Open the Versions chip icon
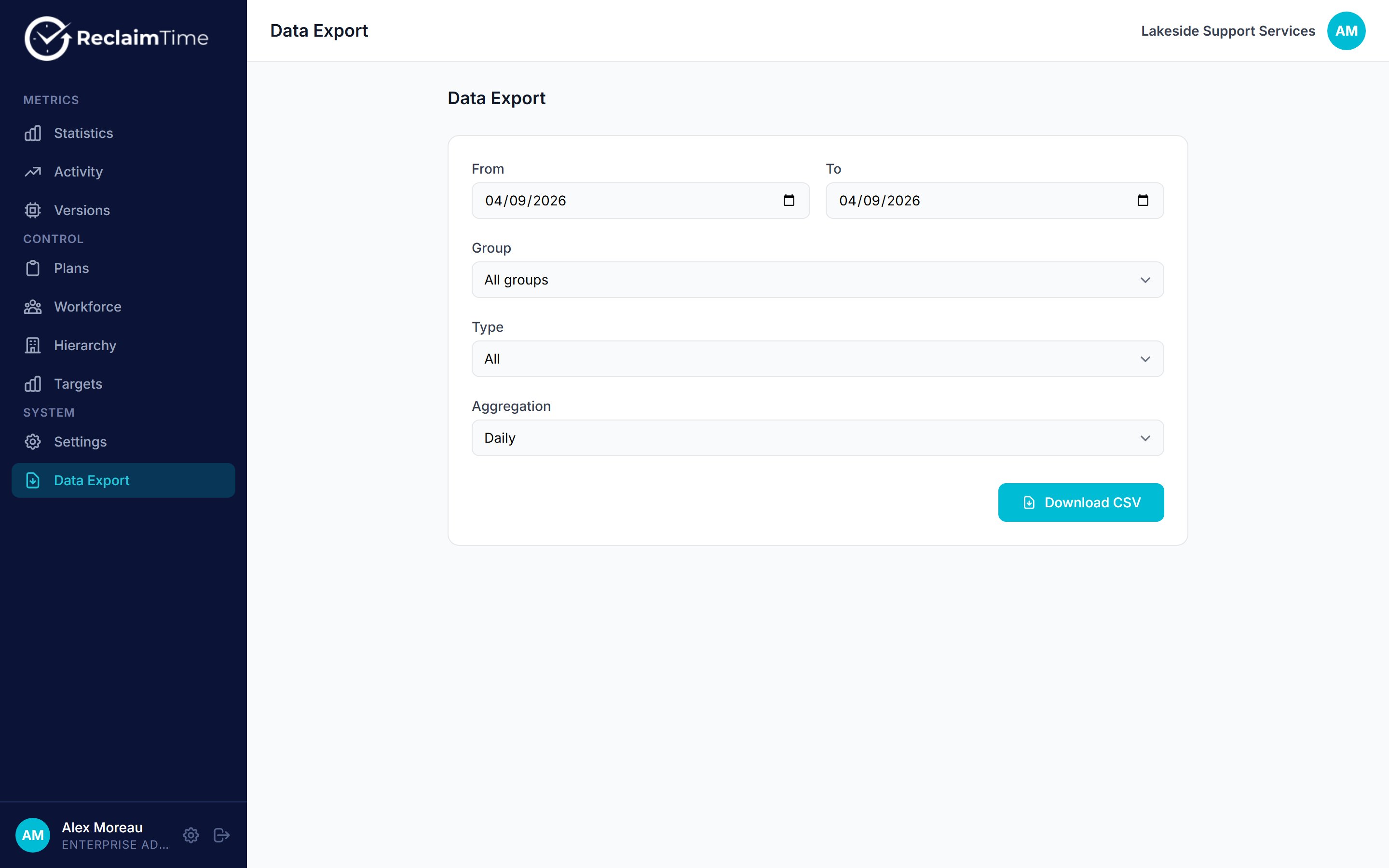The width and height of the screenshot is (1389, 868). point(33,210)
